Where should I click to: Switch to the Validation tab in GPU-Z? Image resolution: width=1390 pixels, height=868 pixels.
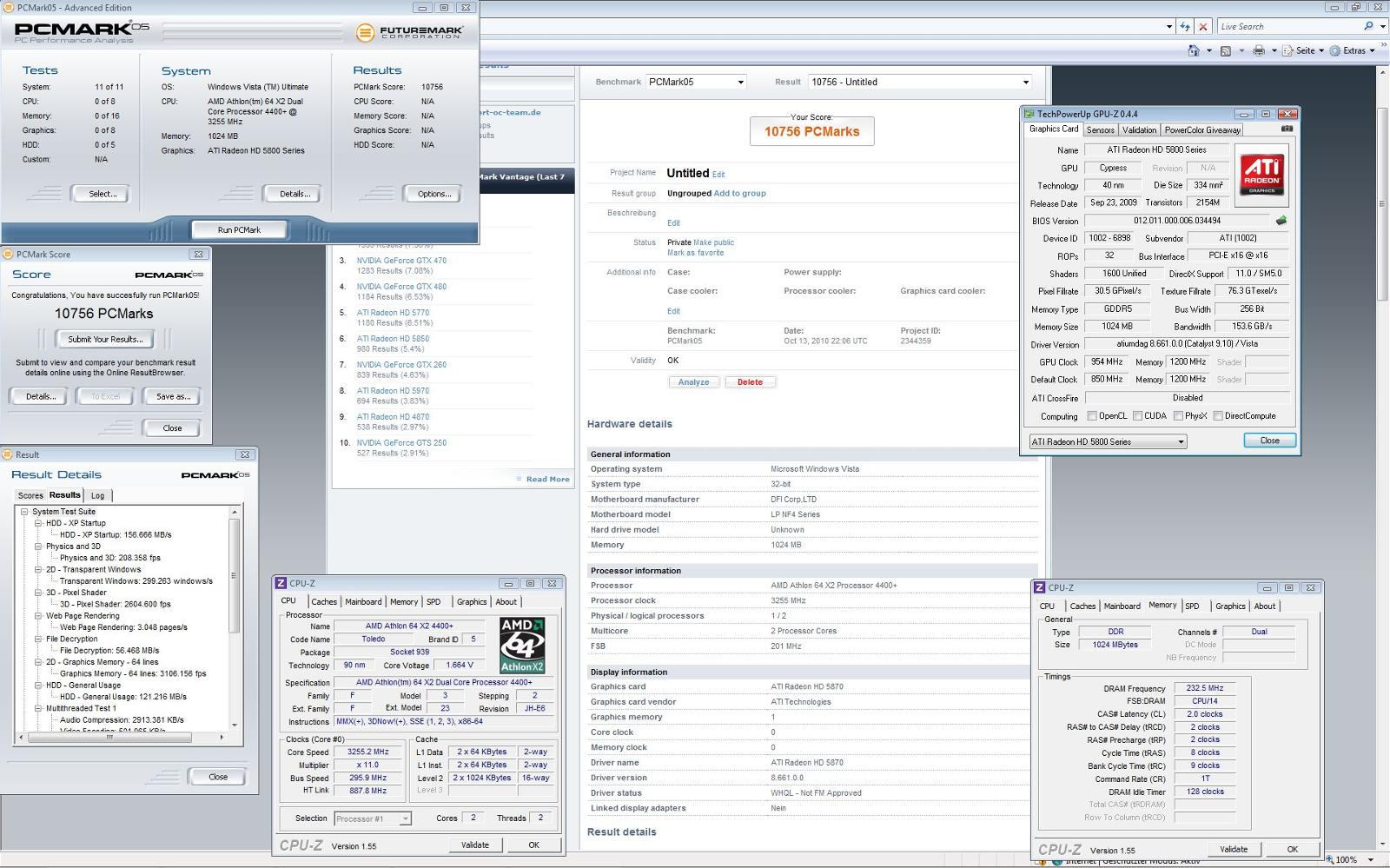[x=1139, y=129]
